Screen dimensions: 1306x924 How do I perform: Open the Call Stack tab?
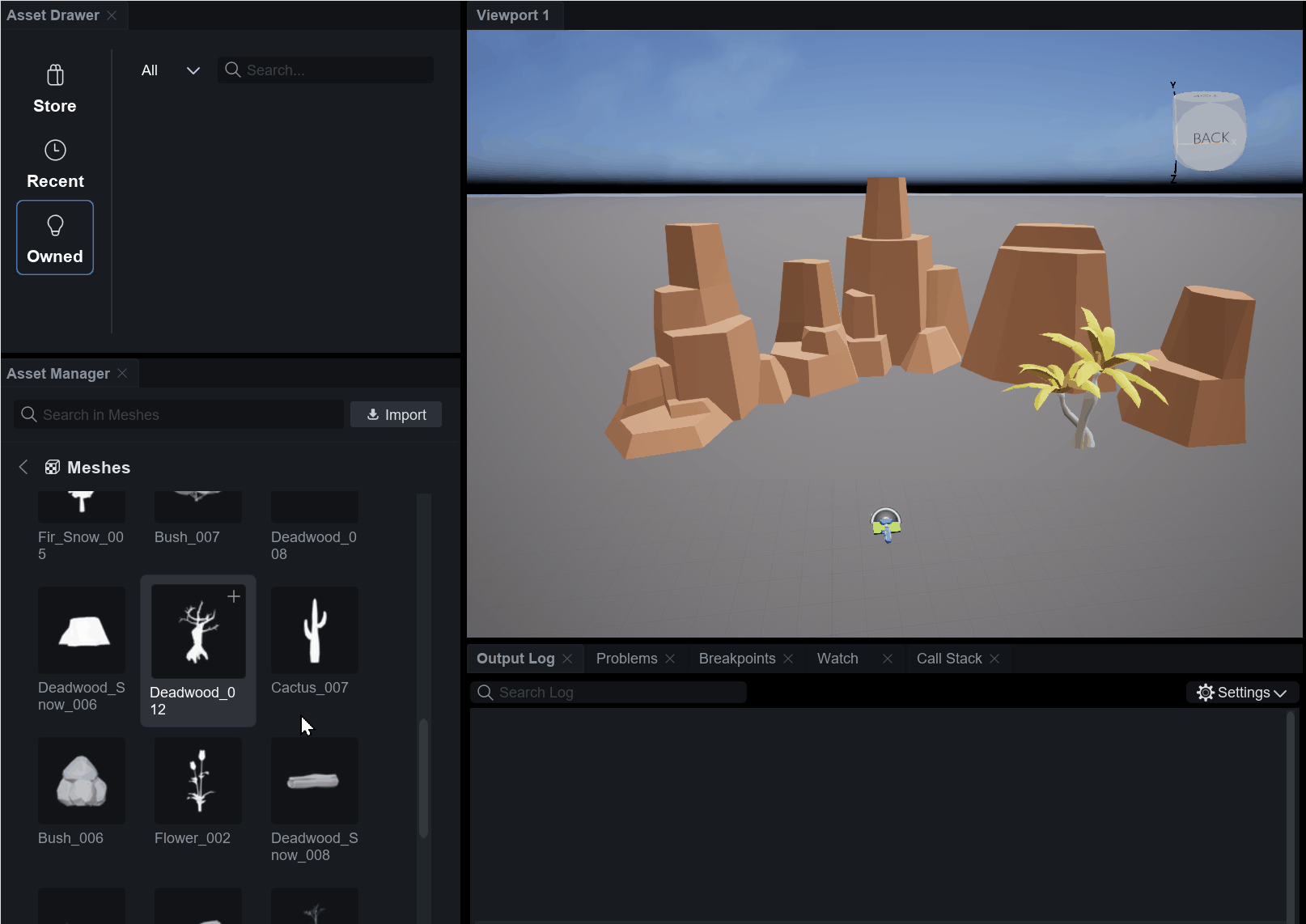[948, 659]
